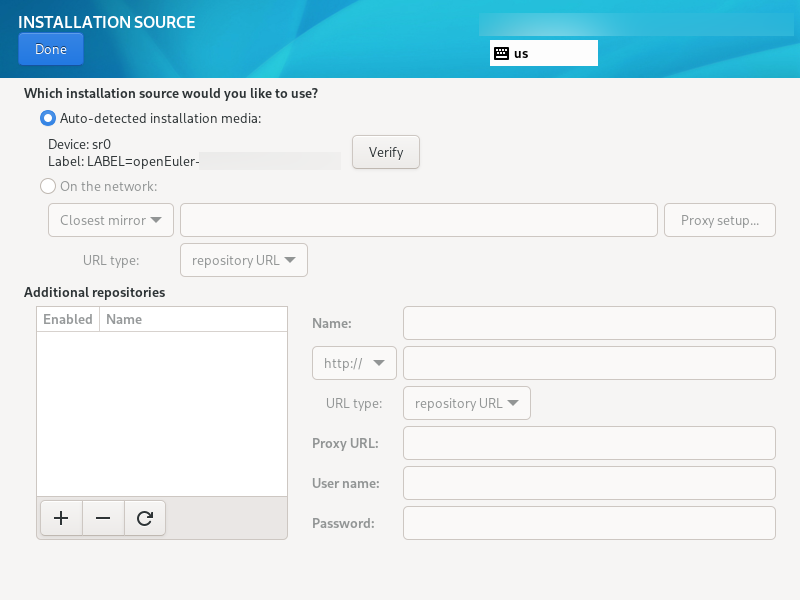Focus the repository Name input field
The height and width of the screenshot is (600, 800).
tap(589, 323)
